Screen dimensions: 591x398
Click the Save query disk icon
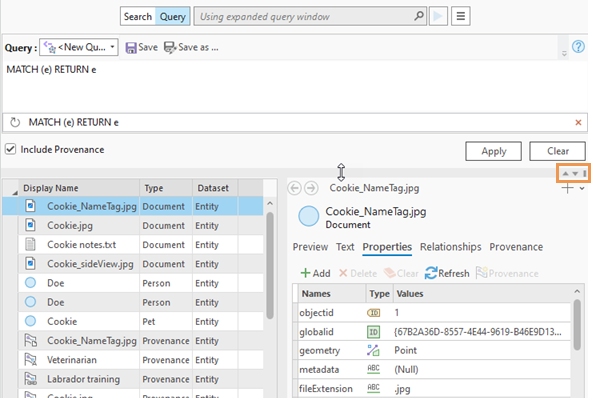[131, 47]
